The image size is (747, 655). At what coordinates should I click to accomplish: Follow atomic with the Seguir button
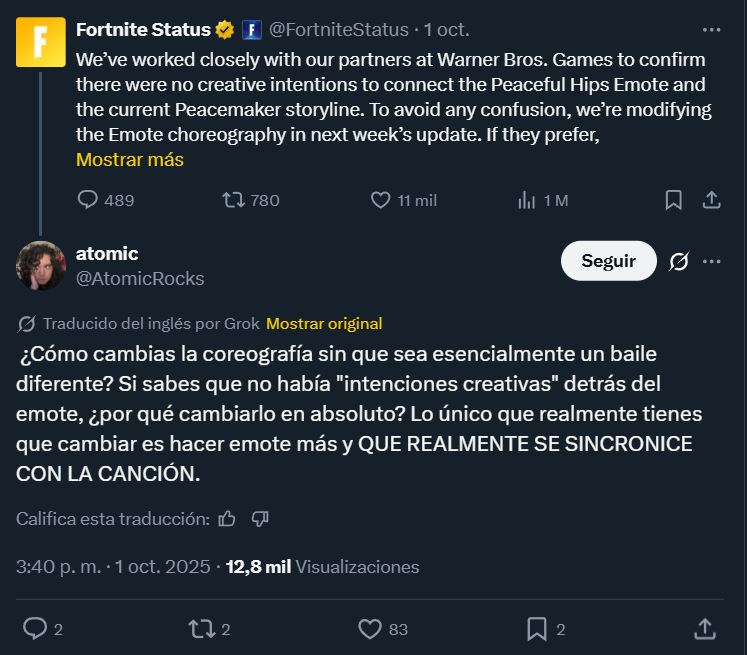pyautogui.click(x=608, y=261)
